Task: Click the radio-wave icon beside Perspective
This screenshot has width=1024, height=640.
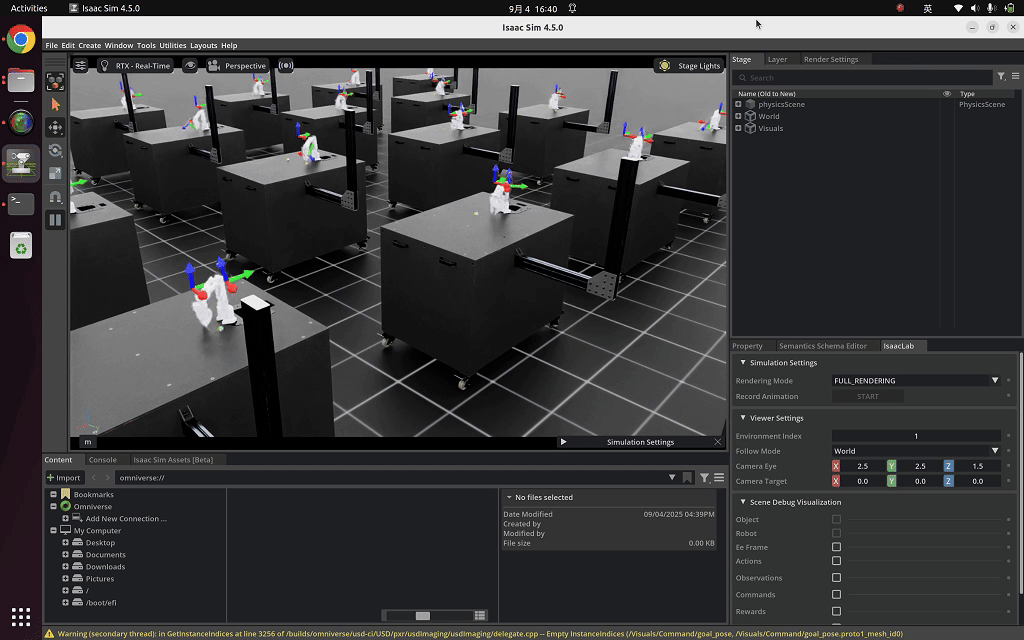Action: [x=285, y=65]
